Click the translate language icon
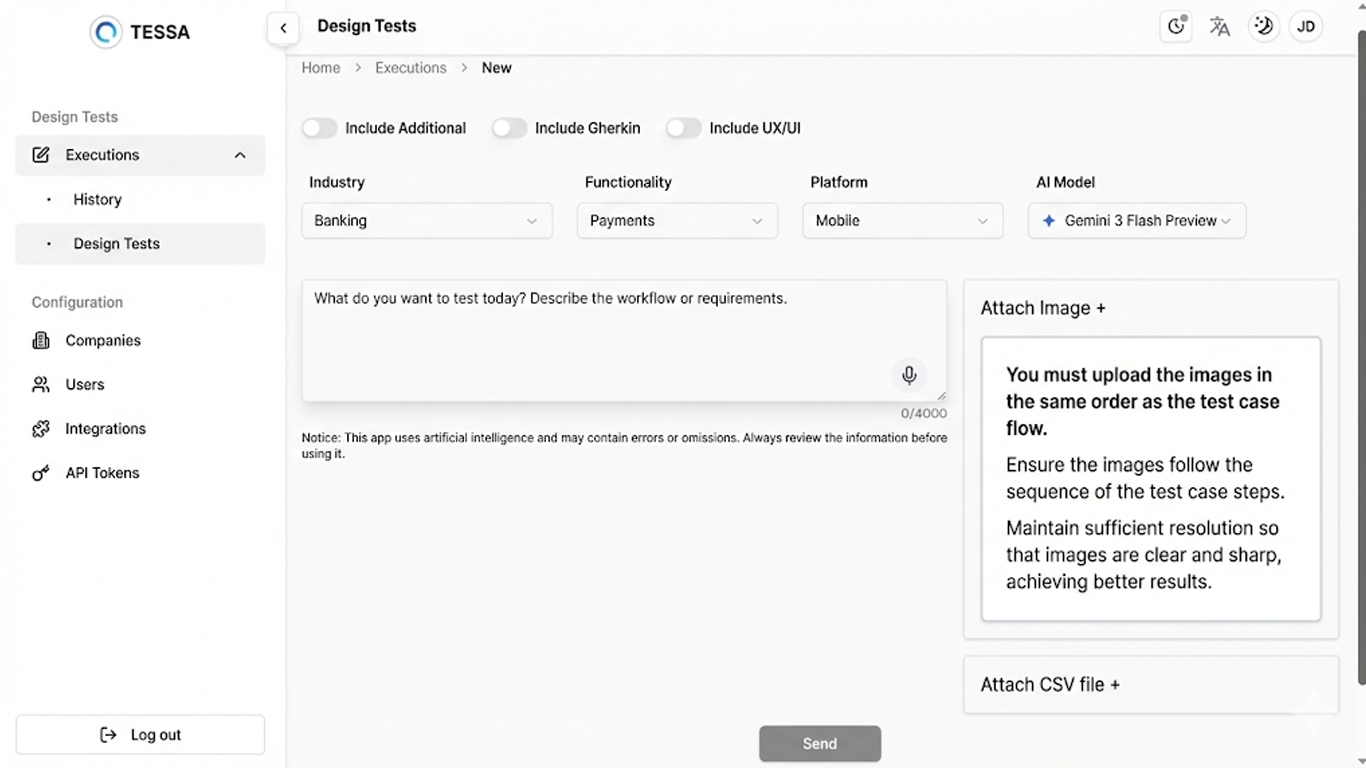The height and width of the screenshot is (768, 1366). point(1219,27)
